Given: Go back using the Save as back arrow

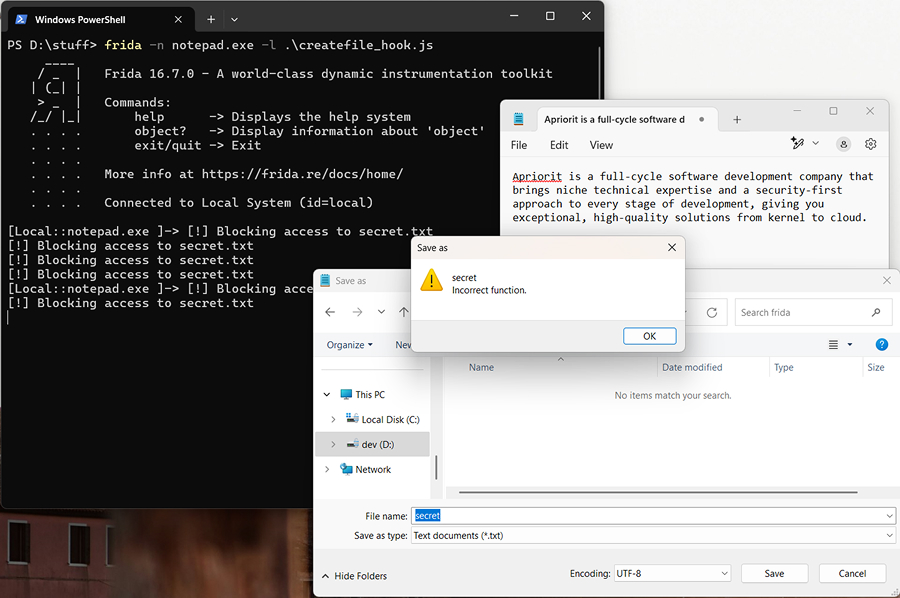Looking at the screenshot, I should pos(330,312).
